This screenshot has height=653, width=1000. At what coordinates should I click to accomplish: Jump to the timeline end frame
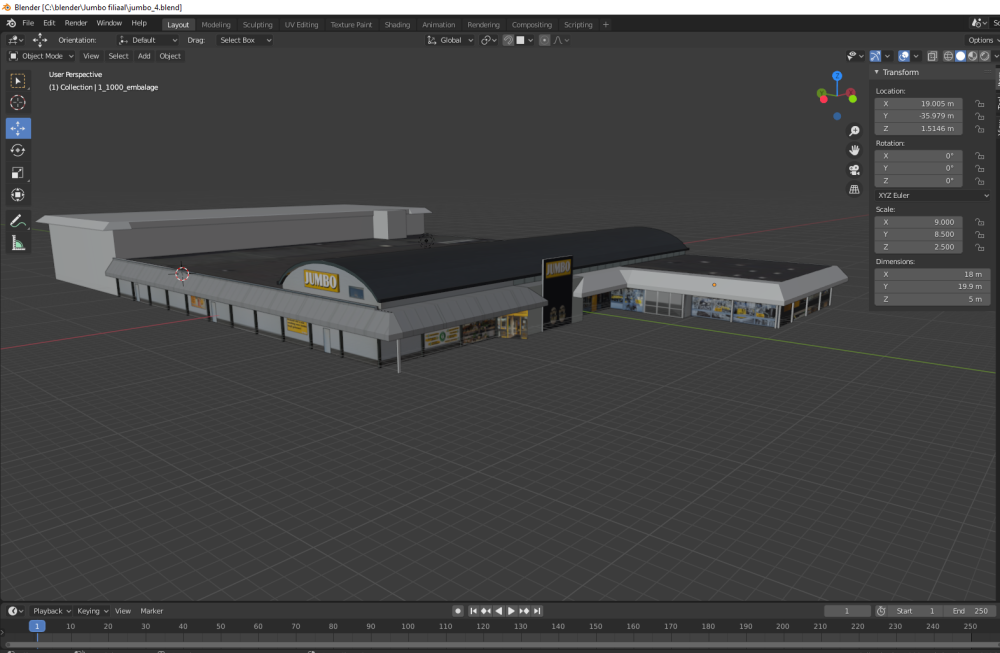point(537,611)
